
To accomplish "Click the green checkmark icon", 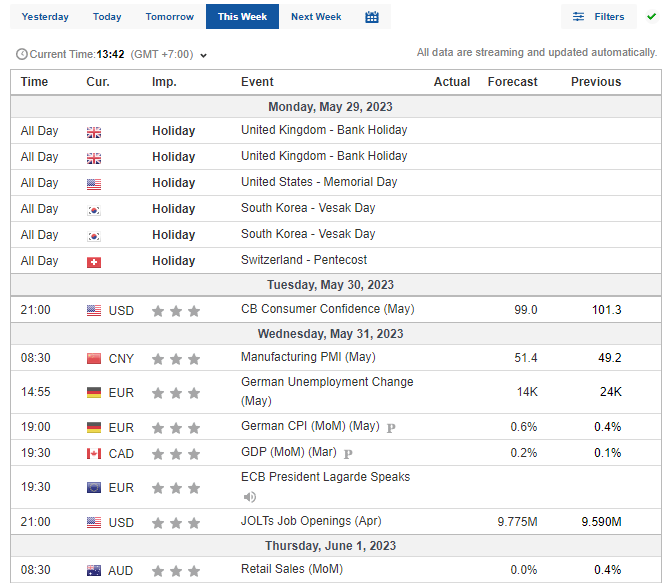I will click(x=651, y=17).
